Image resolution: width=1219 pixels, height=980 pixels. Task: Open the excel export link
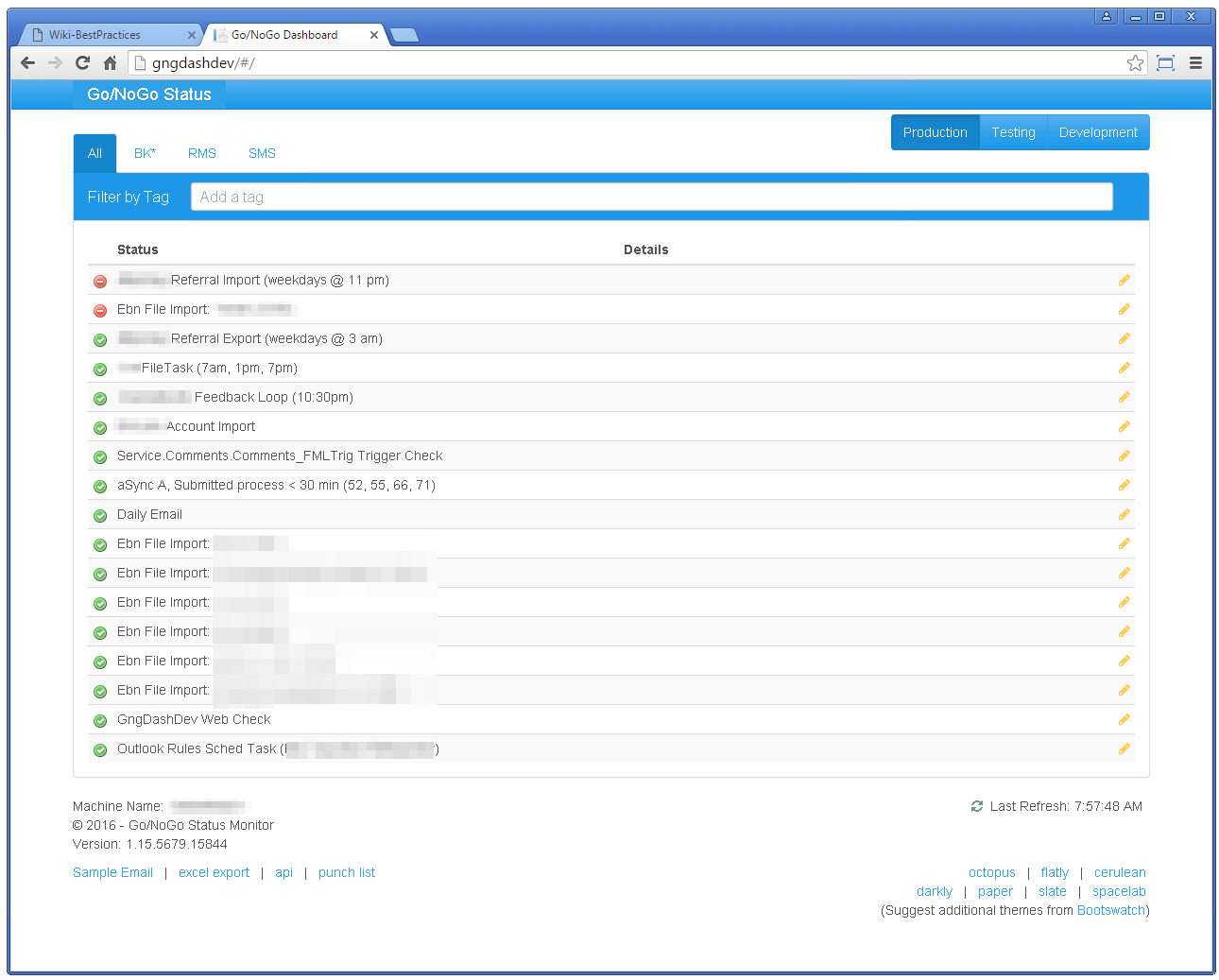(x=214, y=872)
